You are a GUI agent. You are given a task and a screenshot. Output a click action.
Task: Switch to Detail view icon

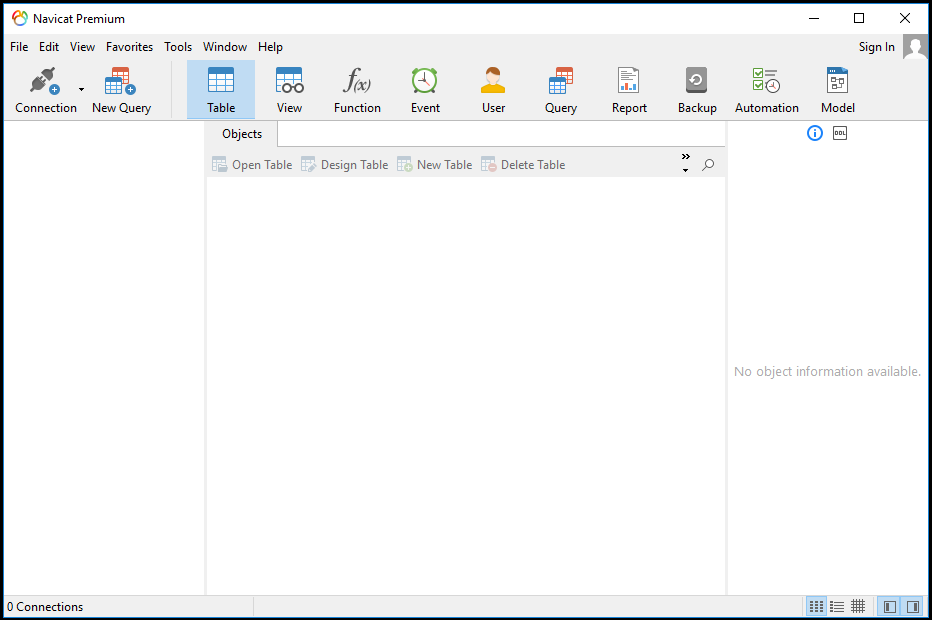[837, 606]
